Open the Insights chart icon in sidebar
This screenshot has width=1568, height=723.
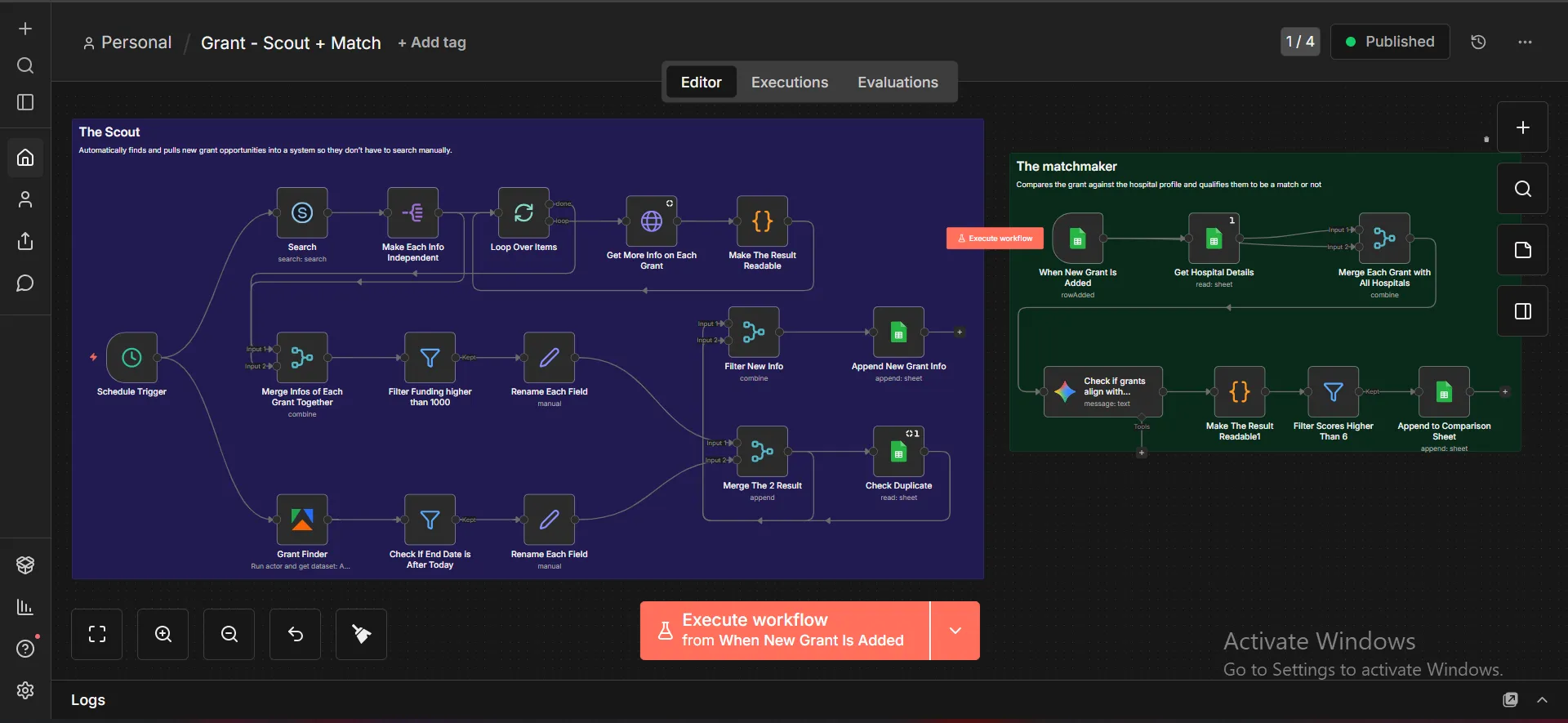coord(25,607)
